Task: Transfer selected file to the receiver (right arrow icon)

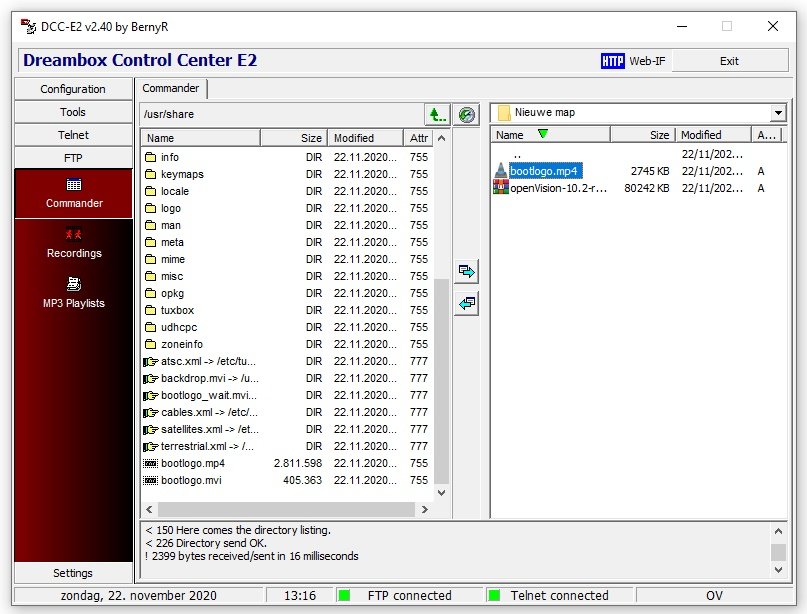Action: click(x=466, y=270)
